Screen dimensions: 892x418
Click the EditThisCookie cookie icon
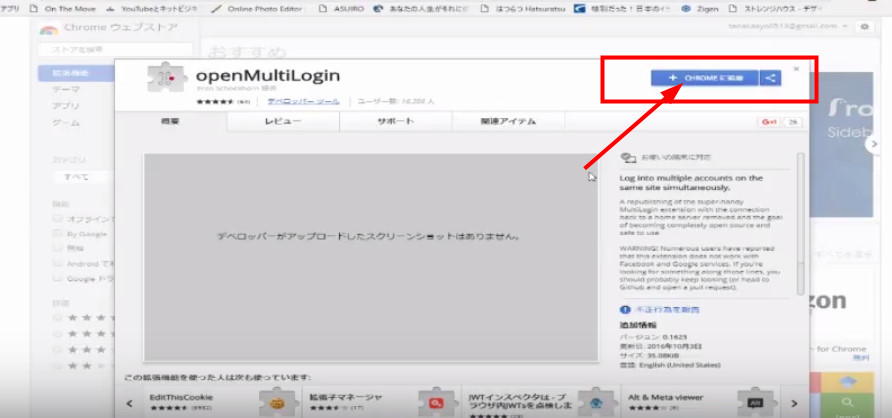tap(278, 403)
